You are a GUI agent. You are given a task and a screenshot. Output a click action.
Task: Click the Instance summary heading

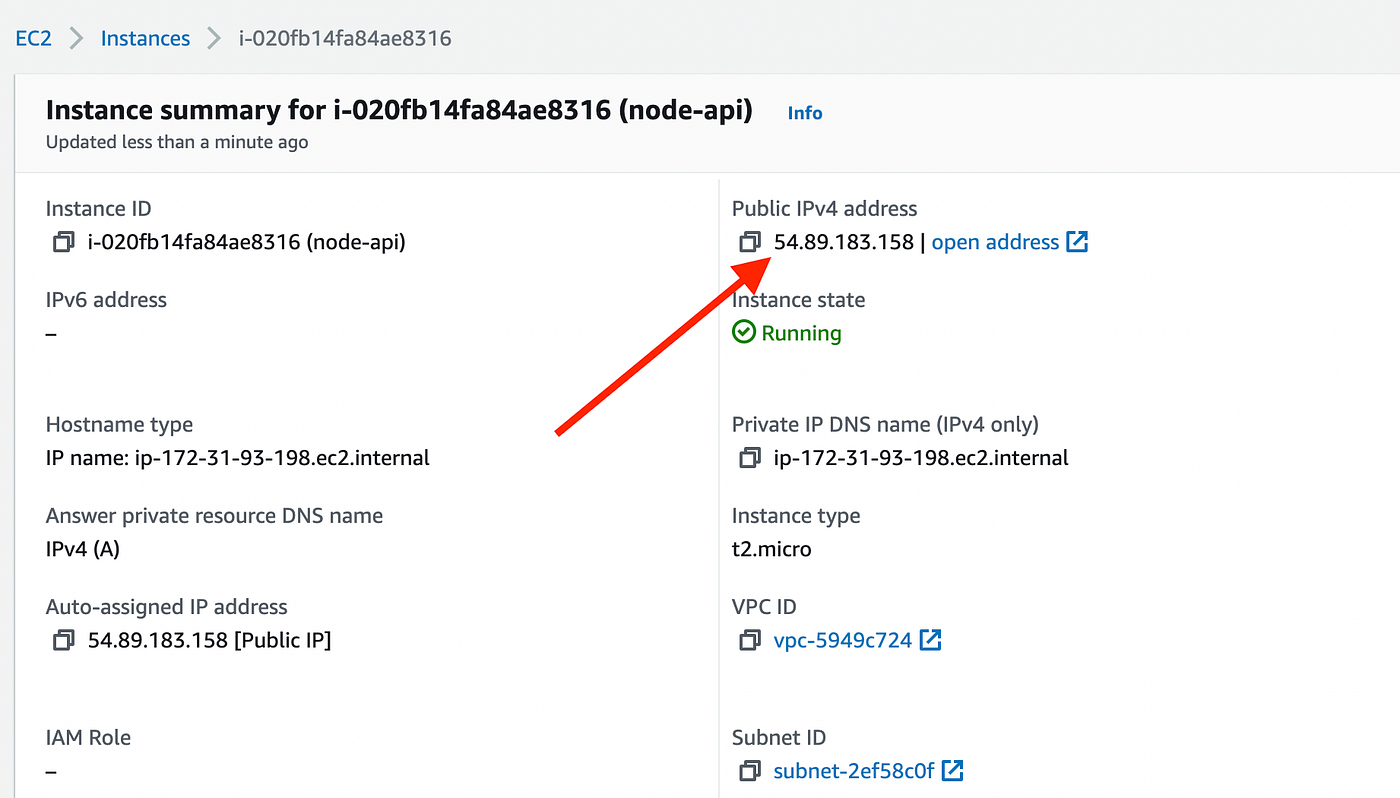click(398, 110)
